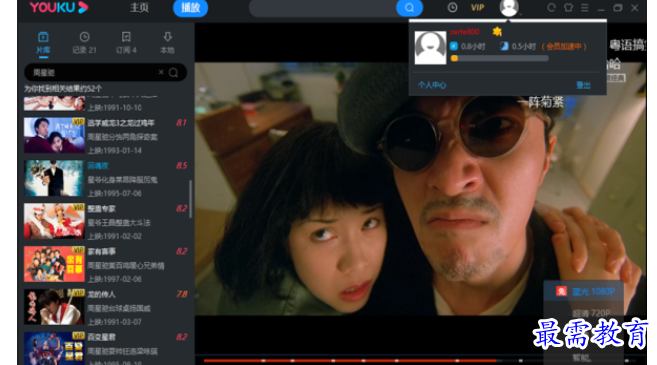This screenshot has width=657, height=365.
Task: Open watch history clock icon in title bar
Action: click(x=452, y=8)
